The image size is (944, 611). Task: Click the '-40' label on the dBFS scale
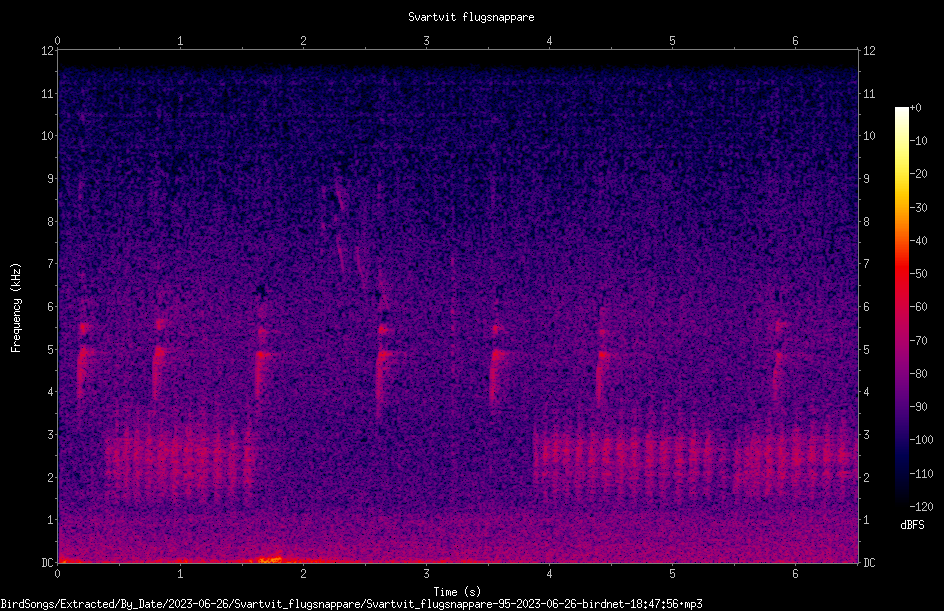click(919, 241)
